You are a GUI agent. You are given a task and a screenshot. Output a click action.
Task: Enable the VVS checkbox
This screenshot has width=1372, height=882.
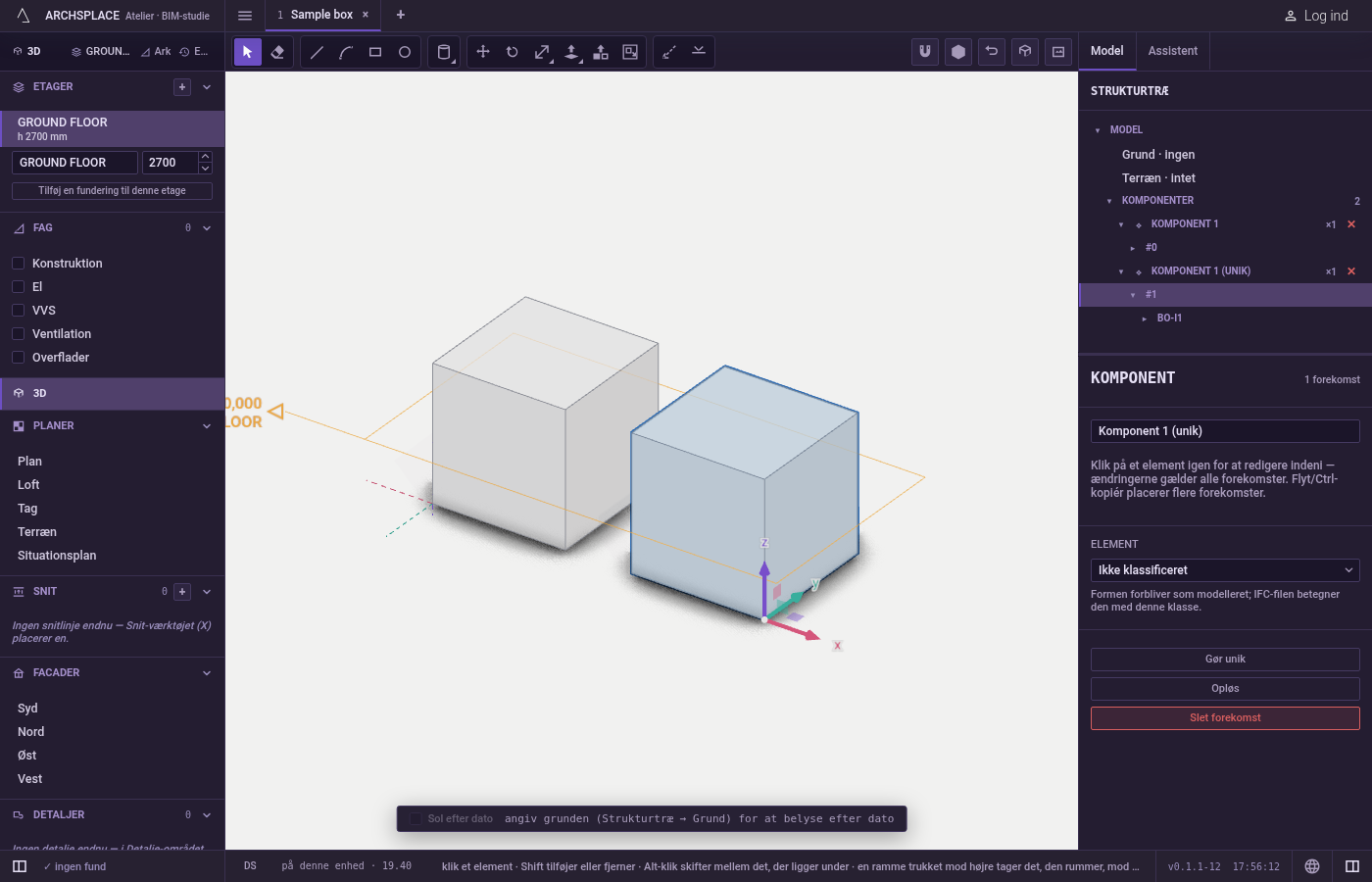[18, 311]
